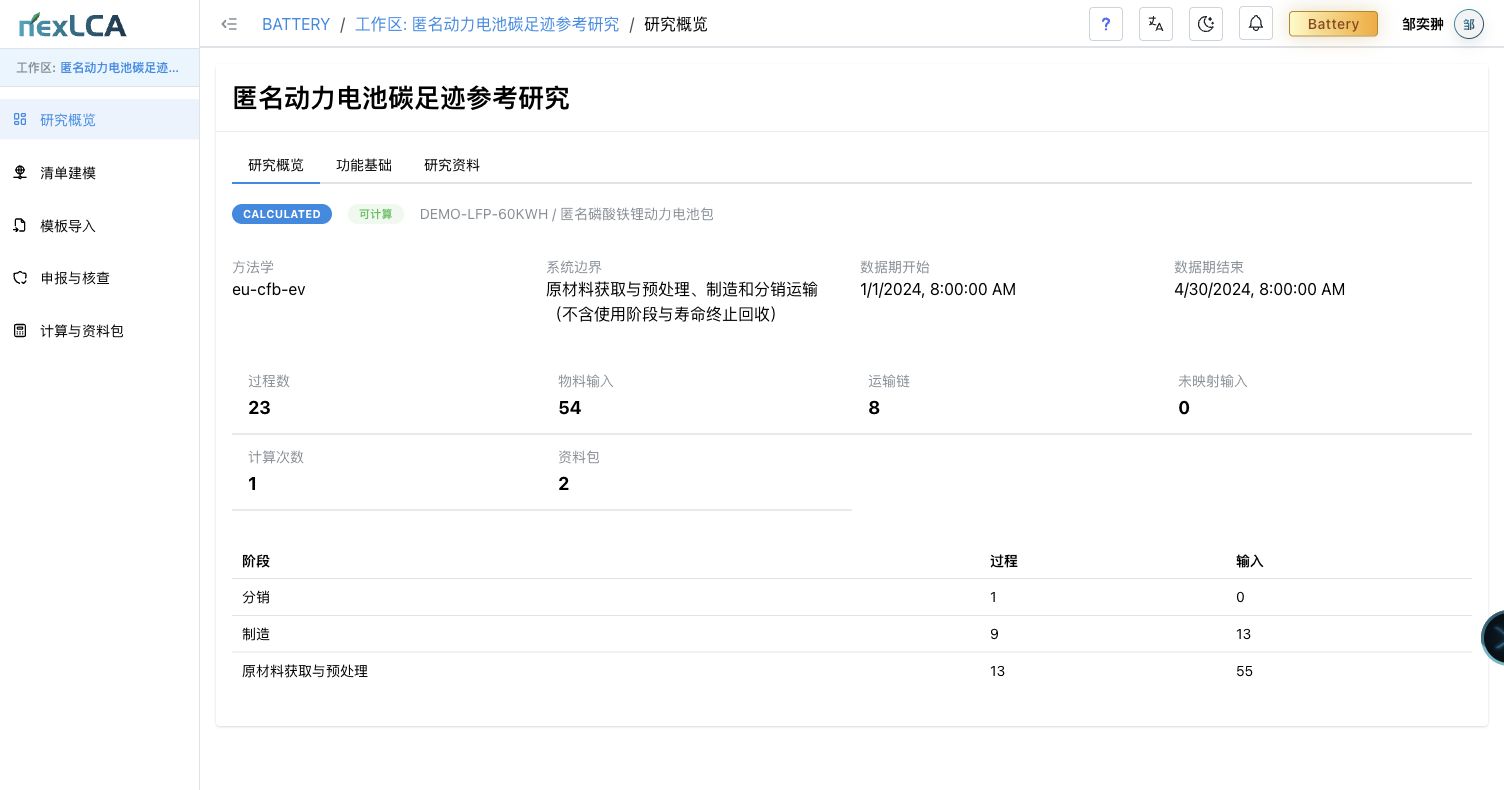Click the page title 匿名动力电池碳足迹参考研究

[x=401, y=98]
